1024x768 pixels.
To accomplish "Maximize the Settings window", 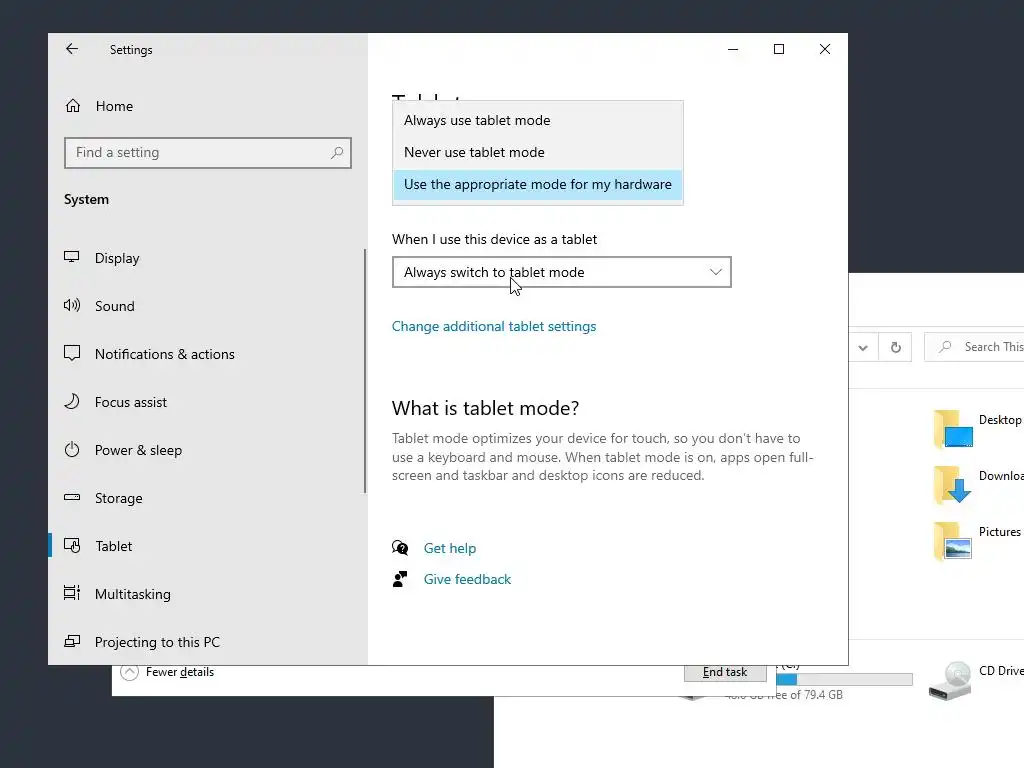I will [x=778, y=49].
